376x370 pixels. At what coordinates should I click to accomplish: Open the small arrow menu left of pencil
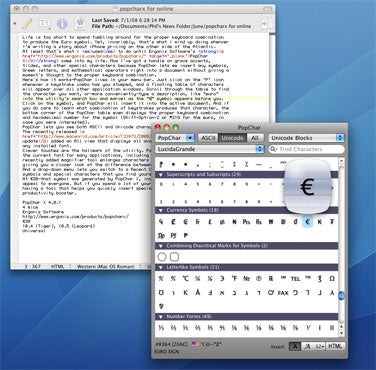click(x=15, y=24)
